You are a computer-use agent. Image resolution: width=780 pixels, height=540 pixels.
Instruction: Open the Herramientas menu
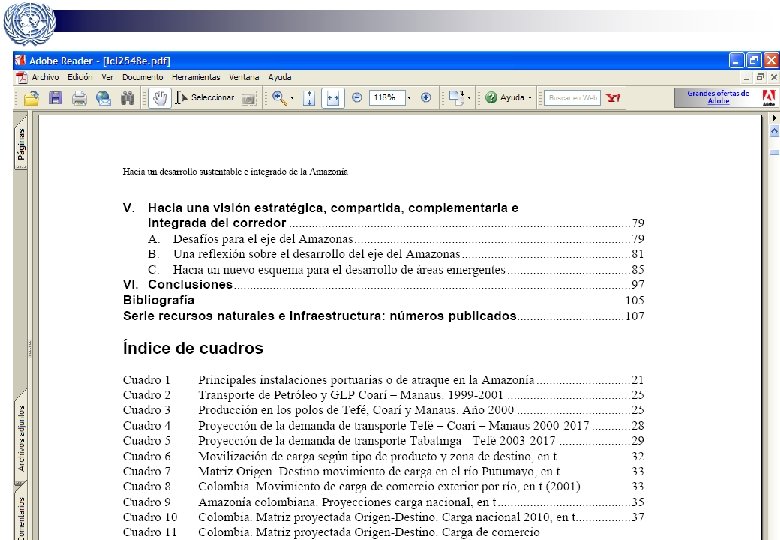click(x=196, y=77)
